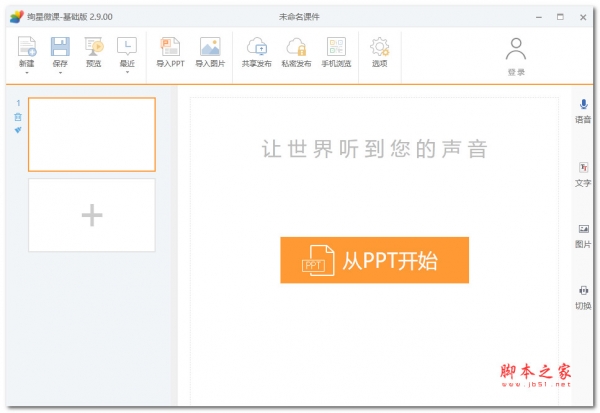600x413 pixels.
Task: Expand the 保存 (Save) dropdown arrow
Action: [60, 73]
